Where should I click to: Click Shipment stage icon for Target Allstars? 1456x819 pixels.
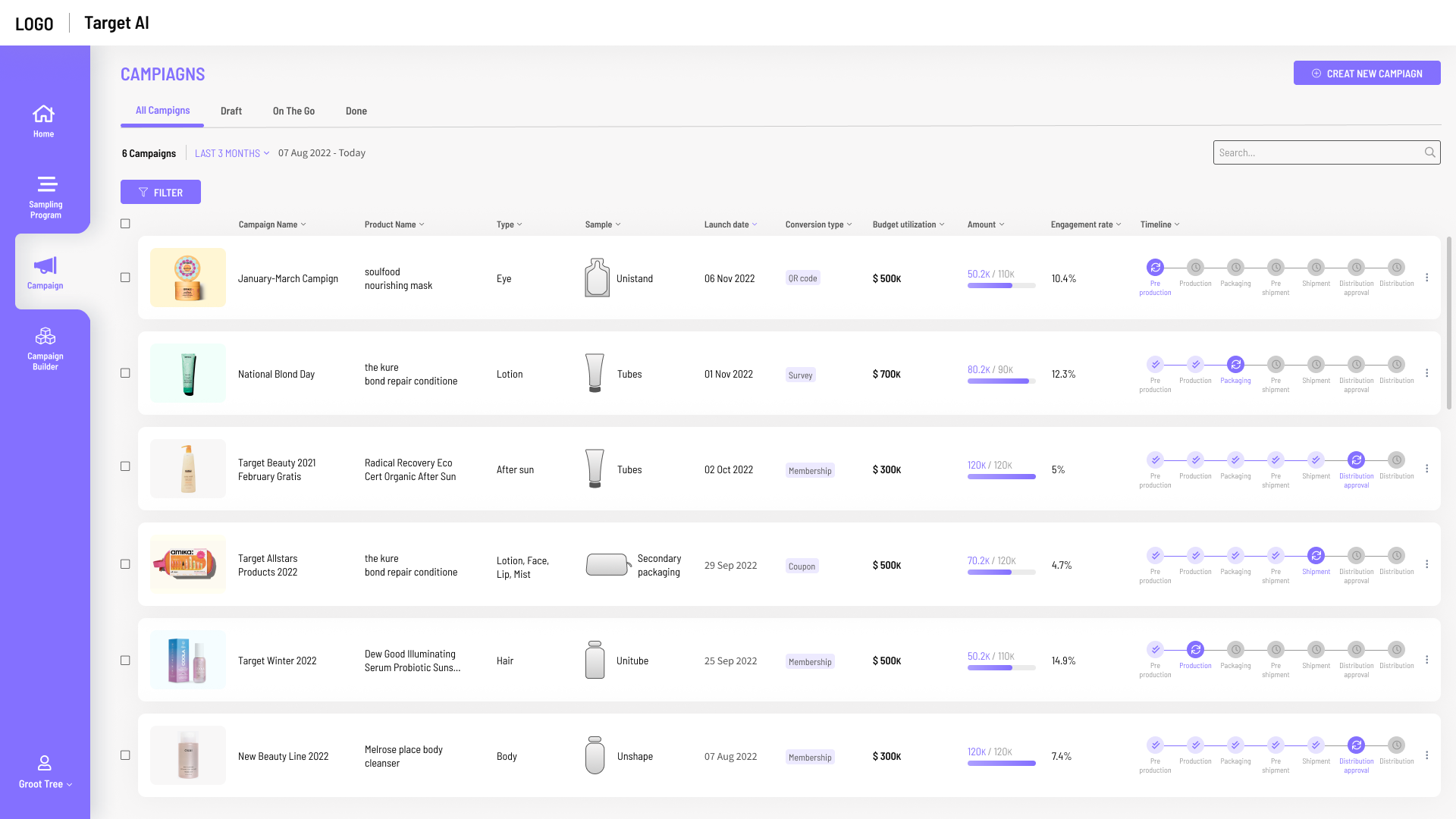coord(1316,555)
